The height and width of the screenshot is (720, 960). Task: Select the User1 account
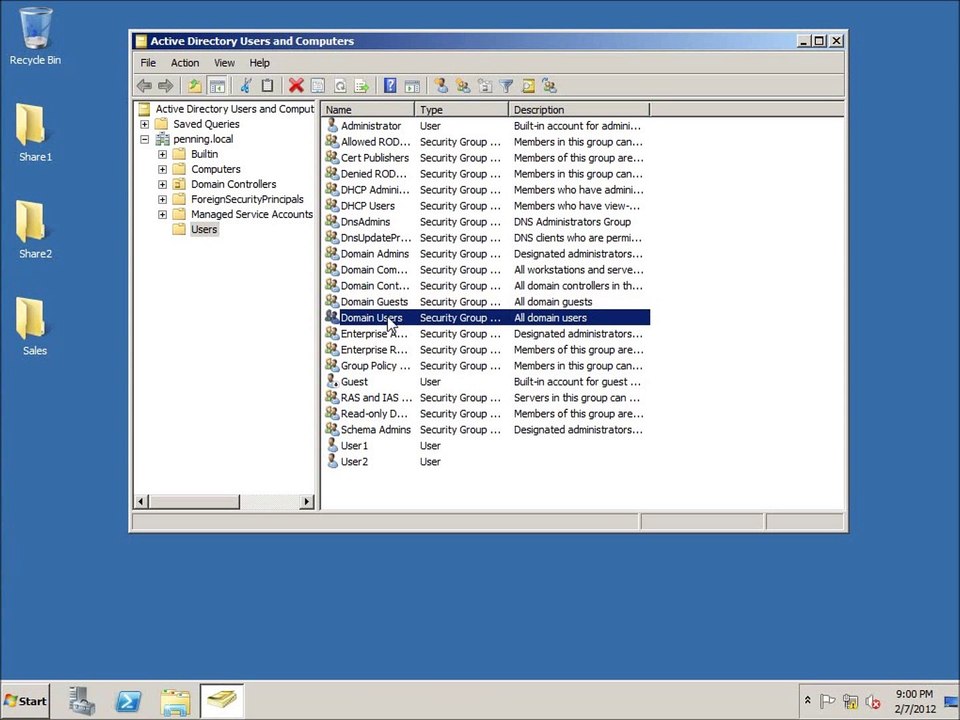tap(487, 446)
